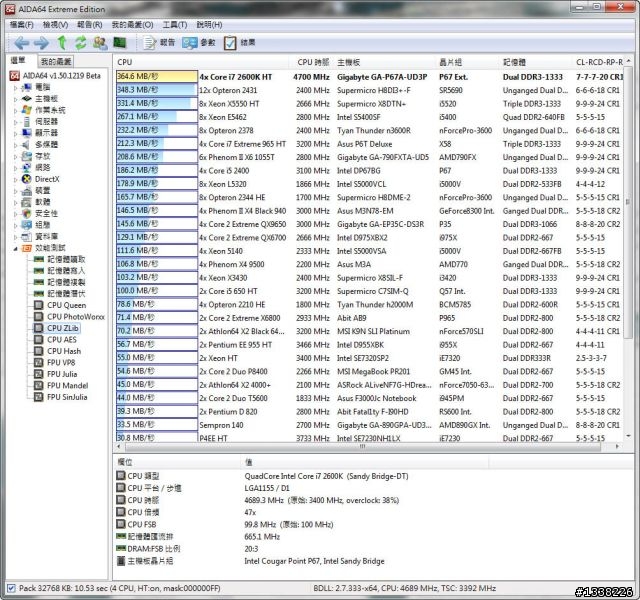Expand the 多媒體 tree node arrow
The height and width of the screenshot is (600, 640).
[x=16, y=144]
